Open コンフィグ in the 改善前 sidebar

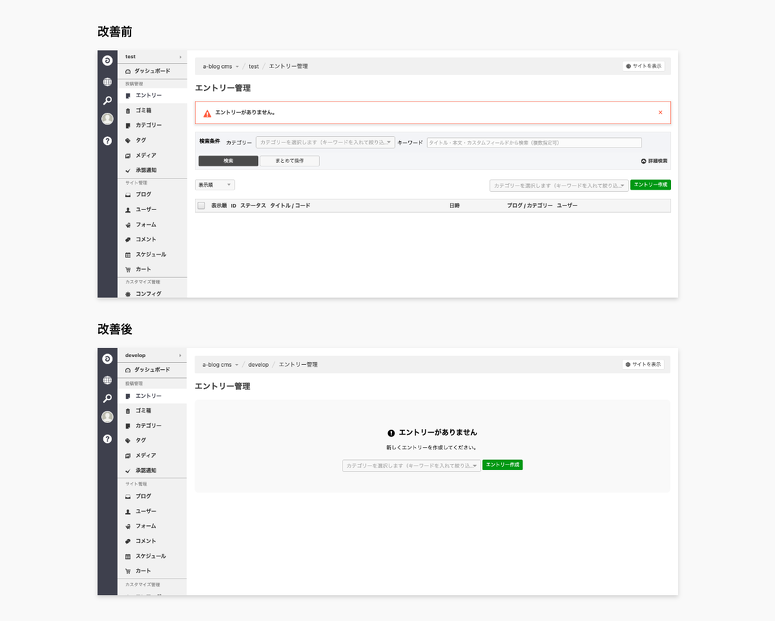(x=148, y=294)
